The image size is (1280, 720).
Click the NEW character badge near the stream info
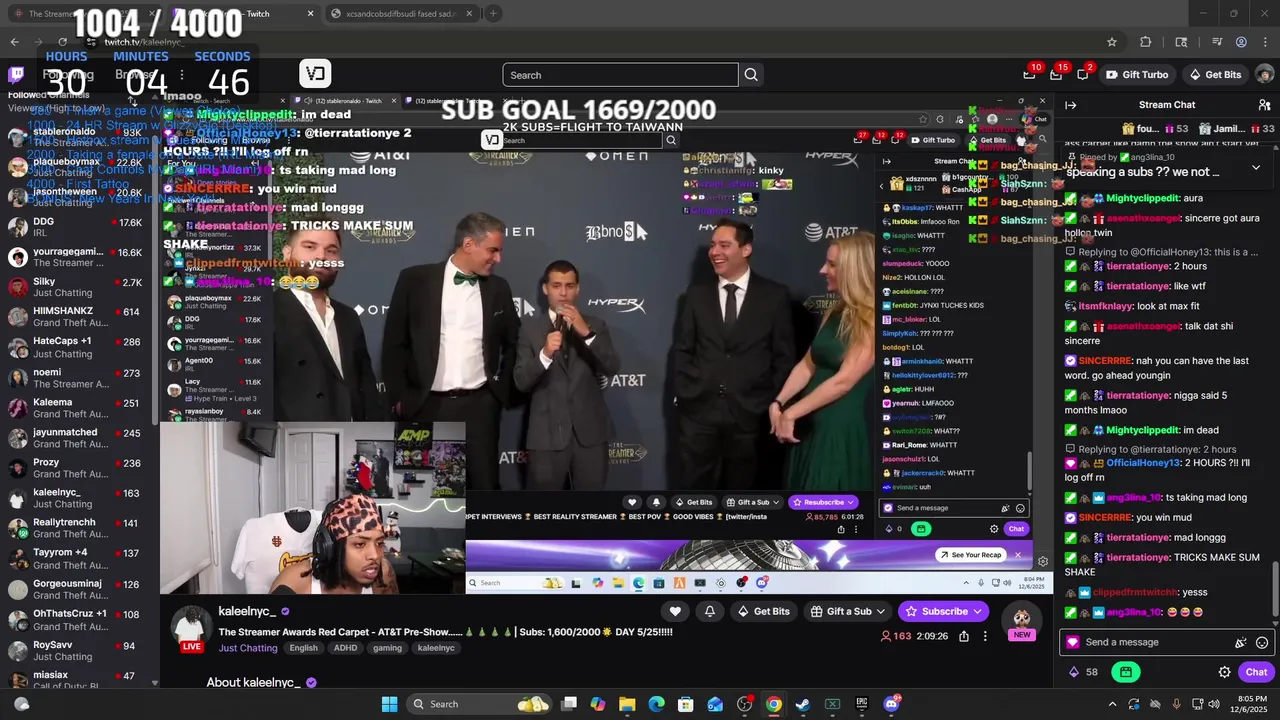(x=1021, y=623)
